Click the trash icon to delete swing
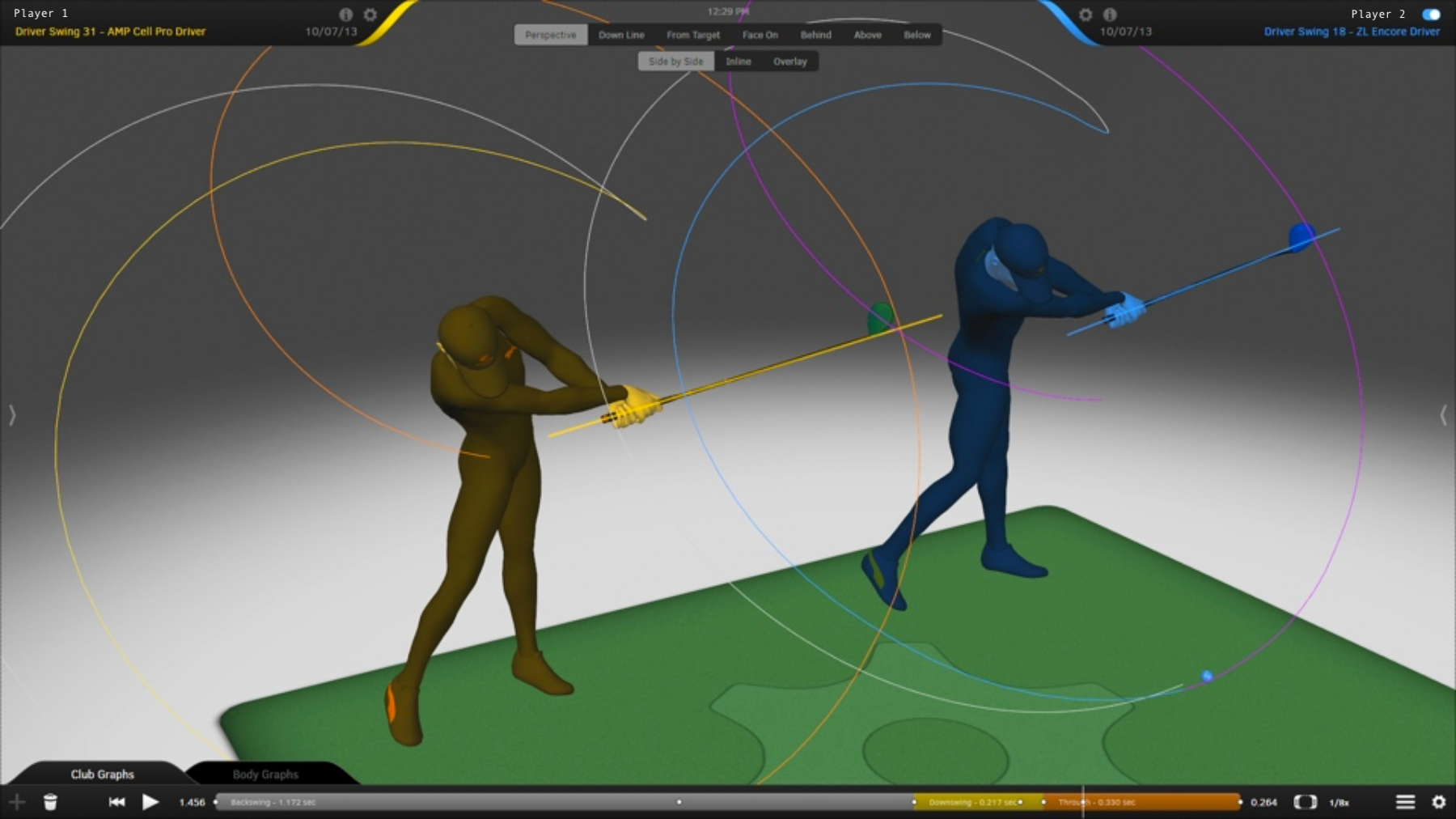This screenshot has height=819, width=1456. 50,802
